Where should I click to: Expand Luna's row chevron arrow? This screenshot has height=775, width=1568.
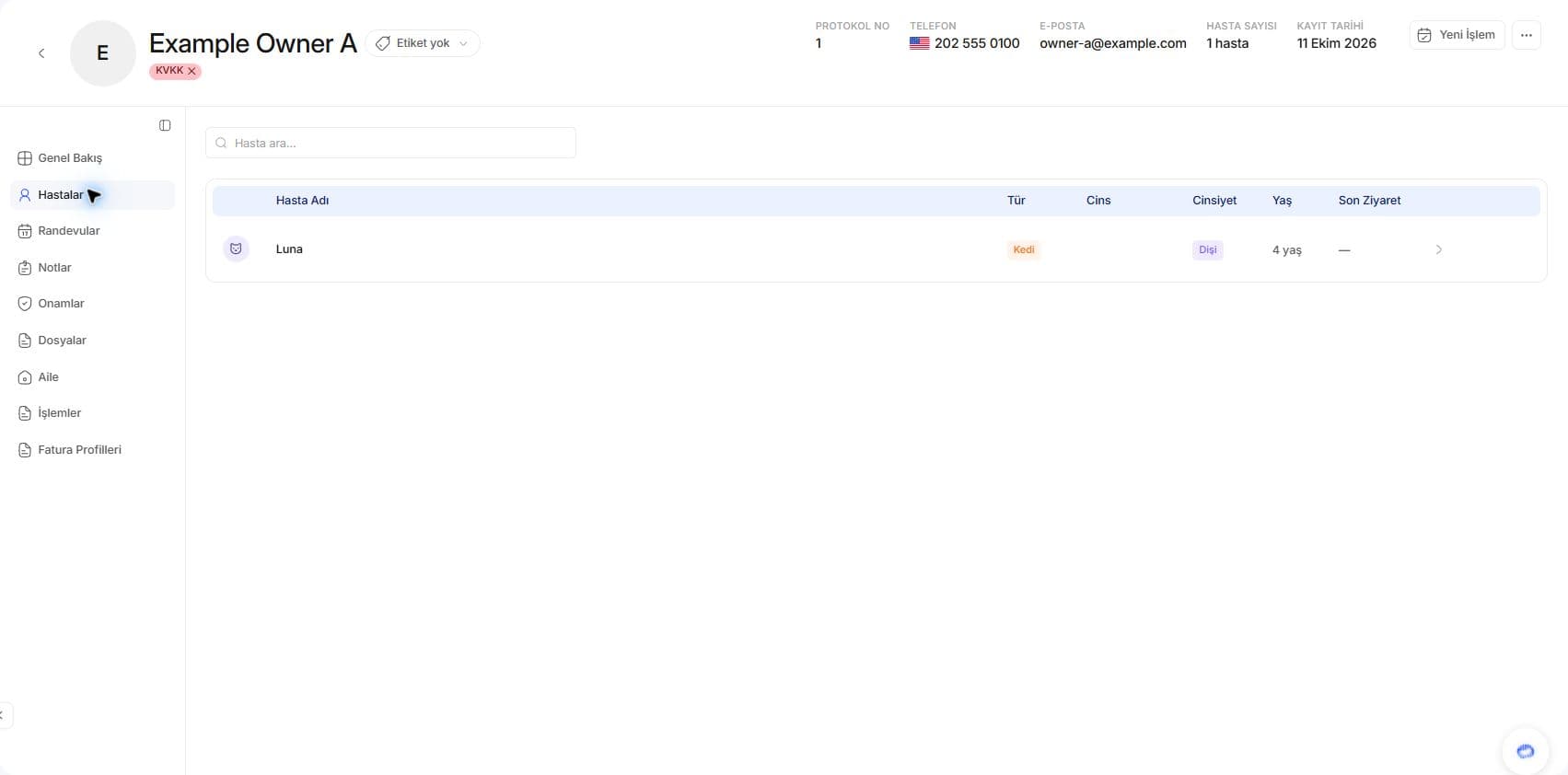pos(1438,249)
